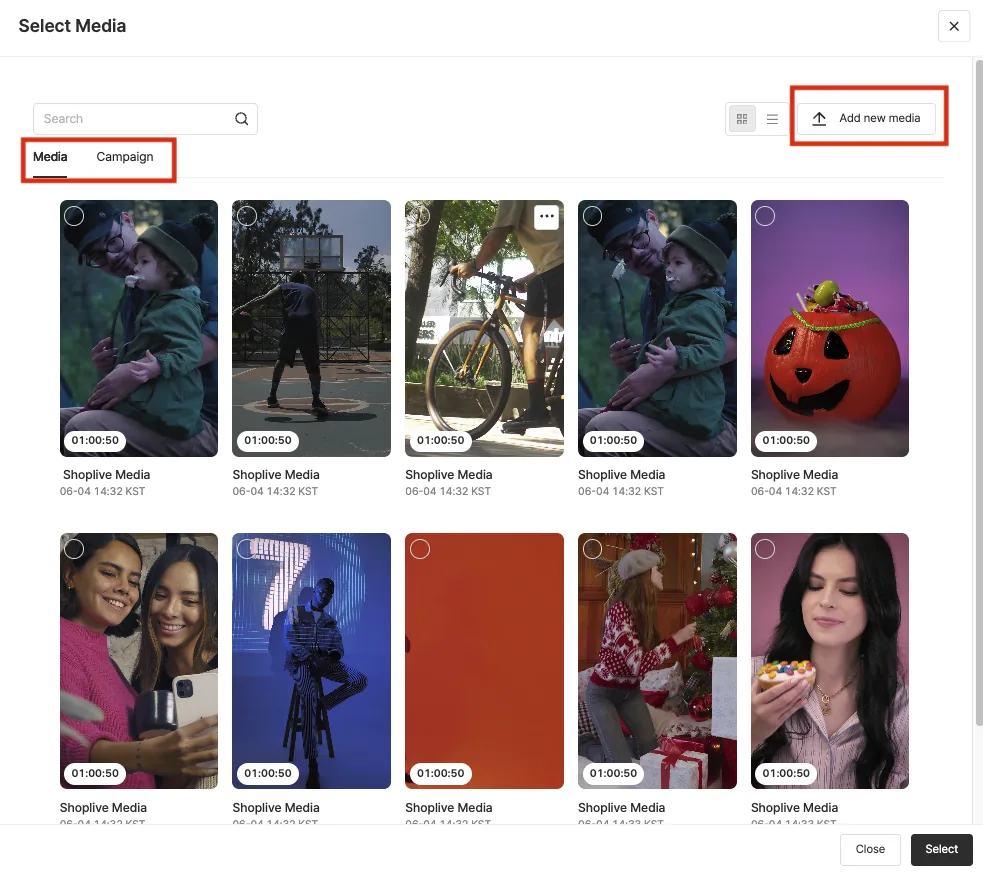Select the plain orange video checkbox

coord(420,549)
